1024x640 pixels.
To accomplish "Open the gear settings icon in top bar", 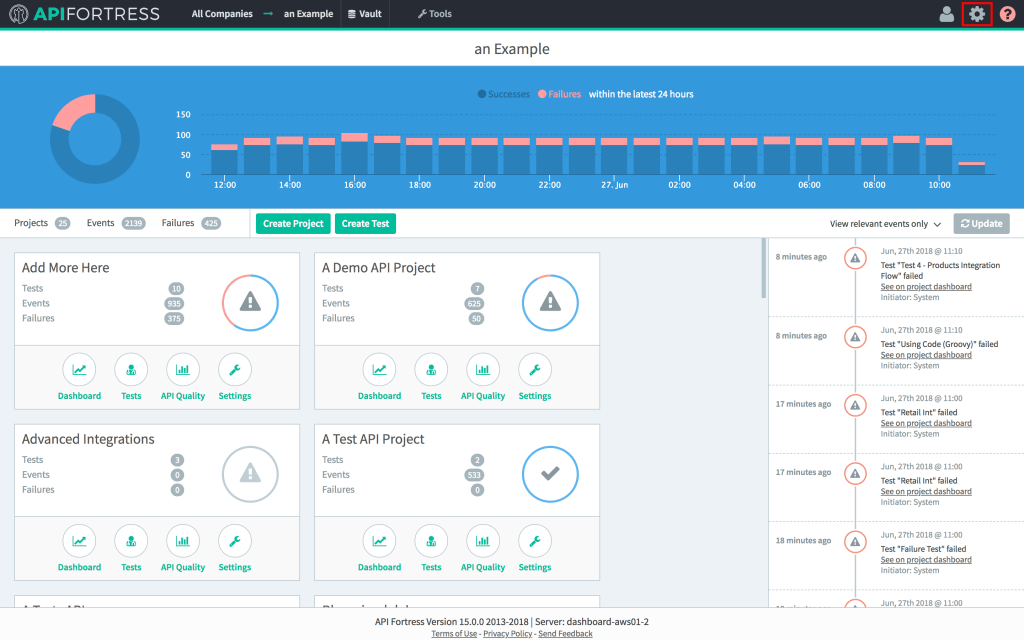I will 977,14.
